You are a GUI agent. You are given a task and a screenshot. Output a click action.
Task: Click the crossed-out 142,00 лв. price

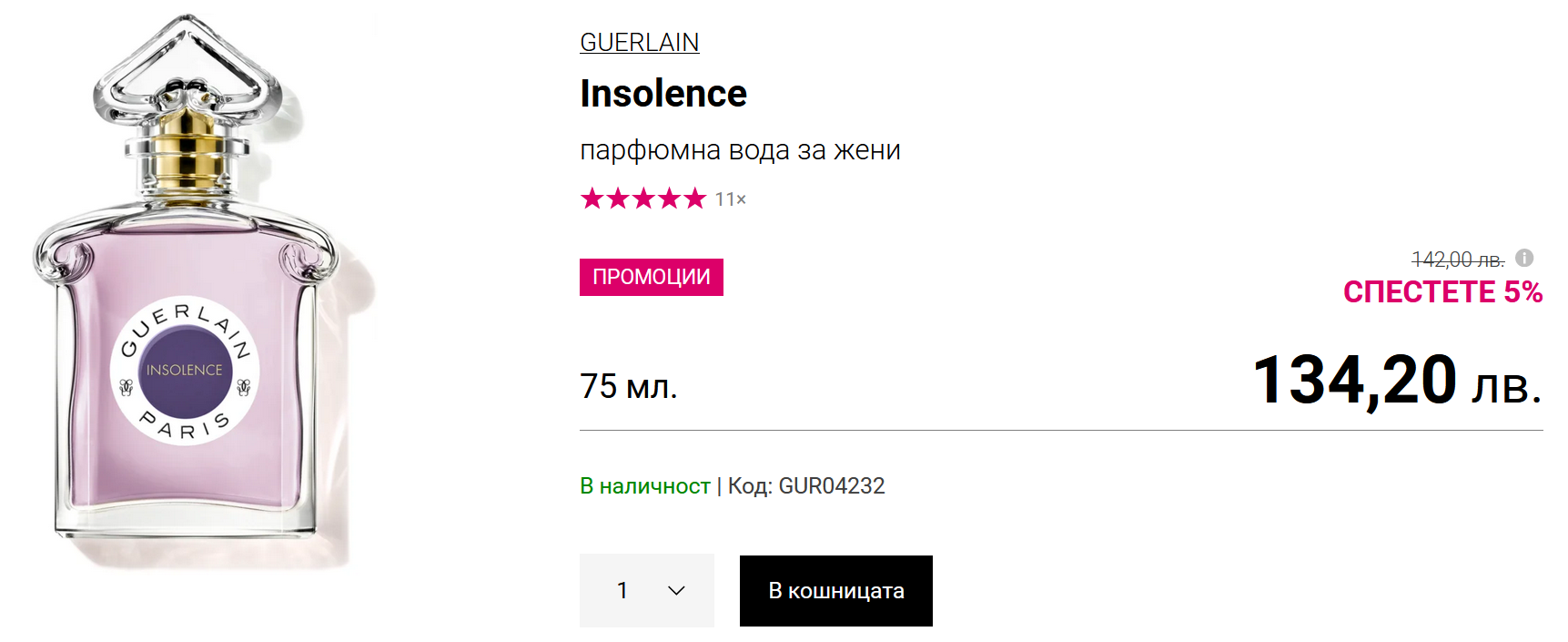(1457, 260)
